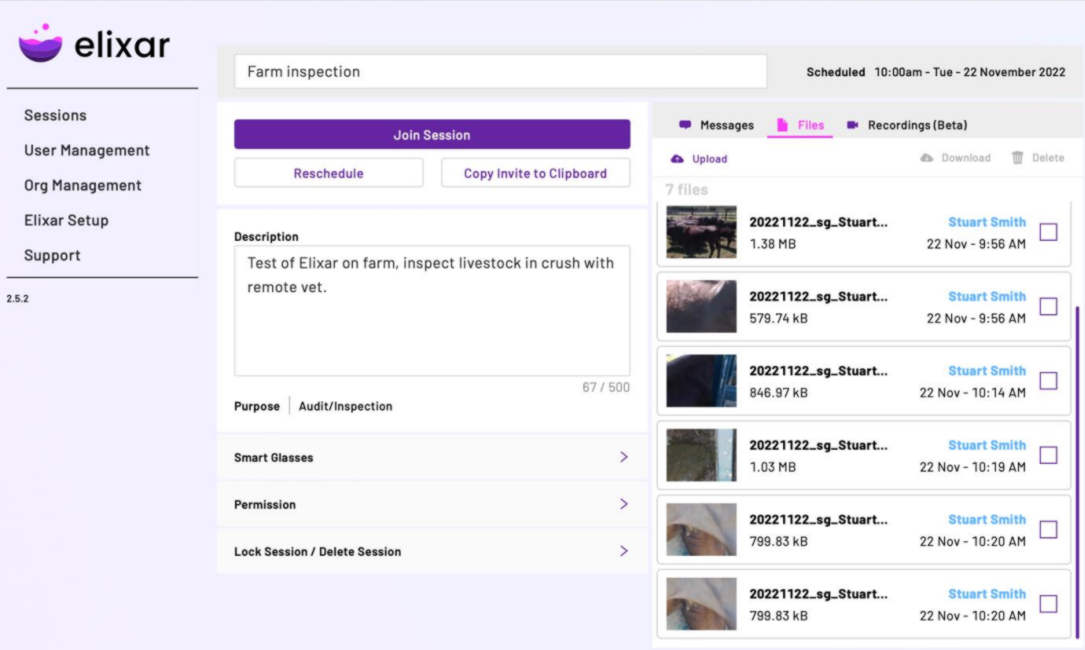Tick checkbox for the 579.74 kB file
Image resolution: width=1085 pixels, height=650 pixels.
tap(1048, 307)
